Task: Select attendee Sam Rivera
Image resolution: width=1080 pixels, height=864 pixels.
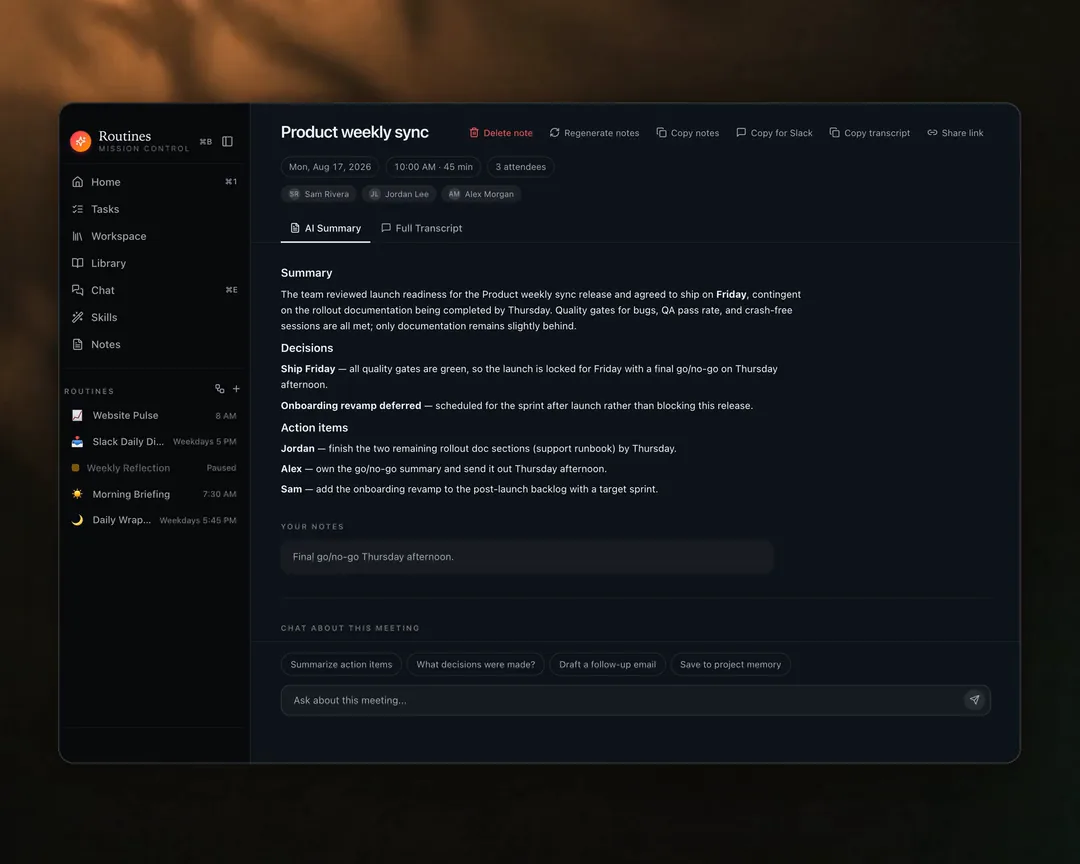Action: (319, 194)
